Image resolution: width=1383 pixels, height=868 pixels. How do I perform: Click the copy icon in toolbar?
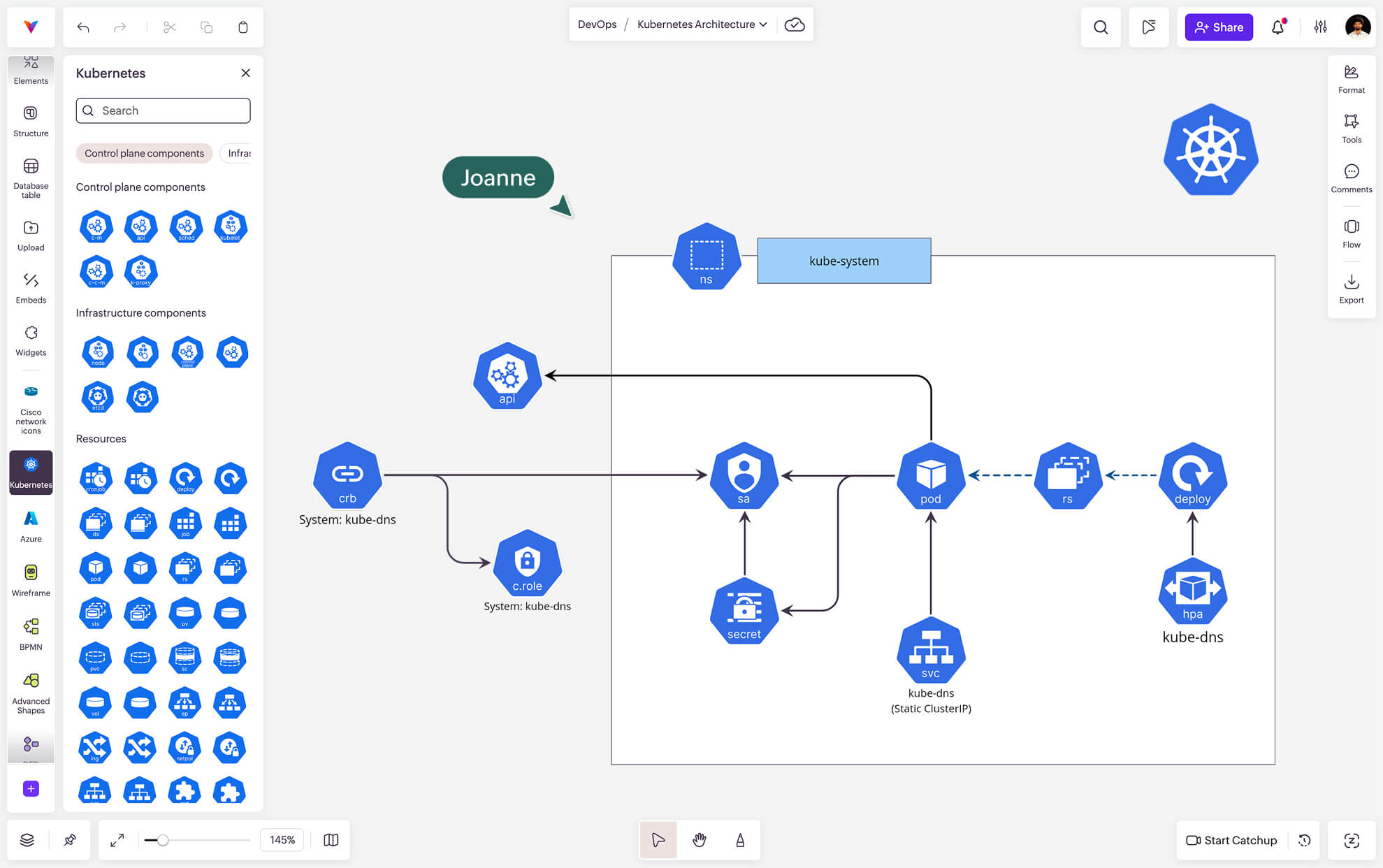point(206,27)
